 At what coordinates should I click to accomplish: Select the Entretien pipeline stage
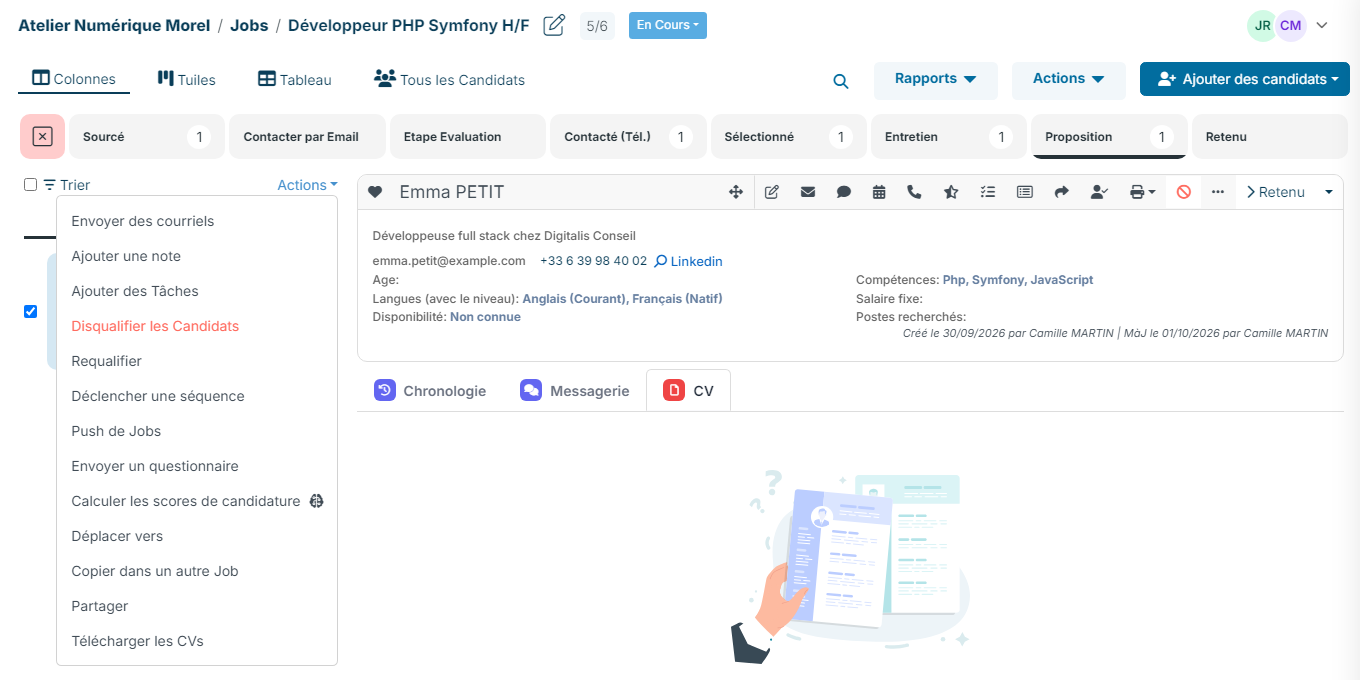(x=948, y=137)
